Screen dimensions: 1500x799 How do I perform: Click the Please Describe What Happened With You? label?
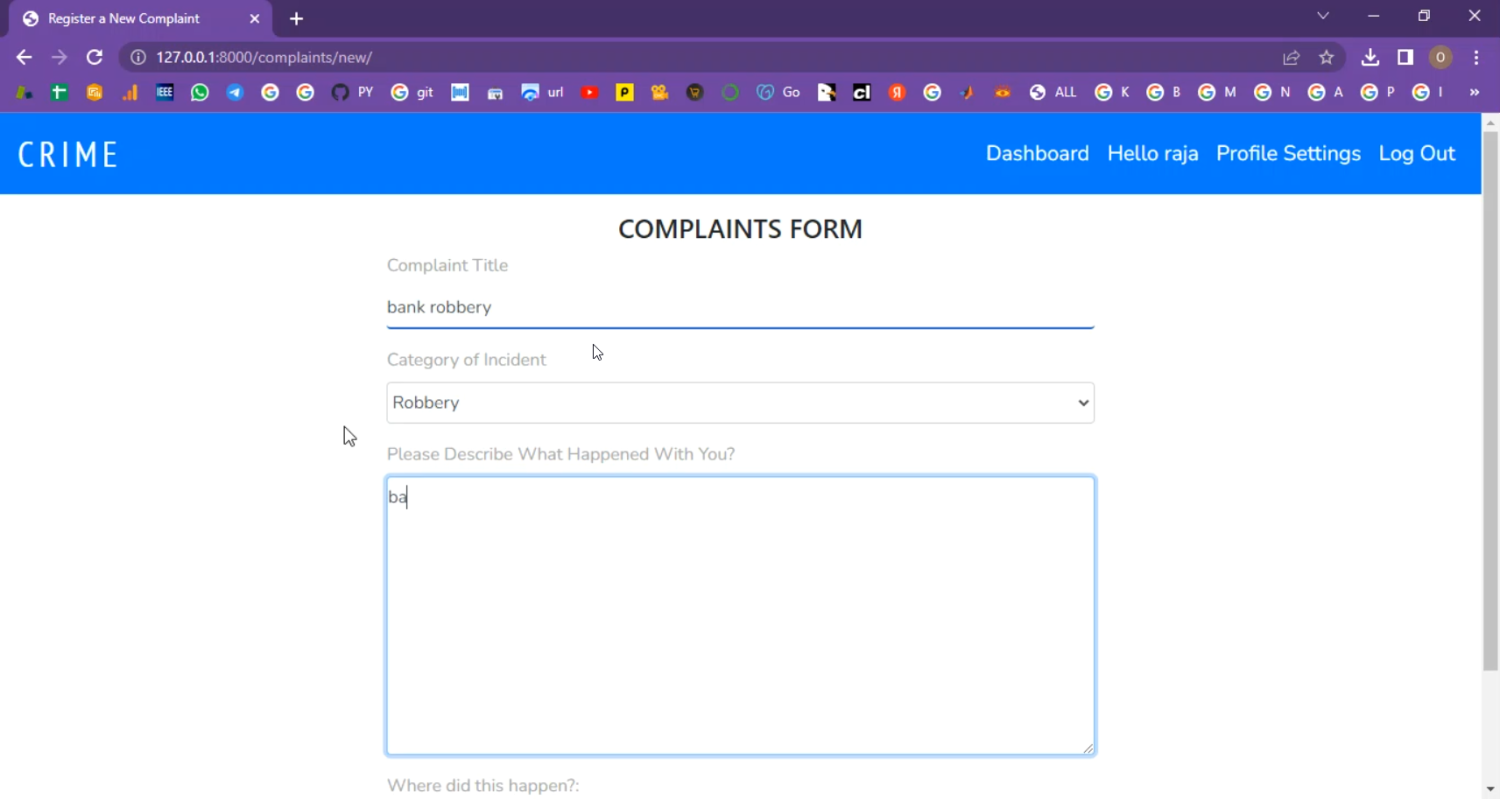[561, 454]
